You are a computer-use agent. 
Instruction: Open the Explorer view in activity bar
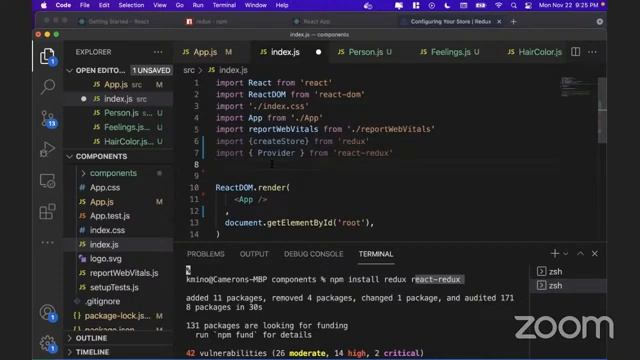coord(47,56)
